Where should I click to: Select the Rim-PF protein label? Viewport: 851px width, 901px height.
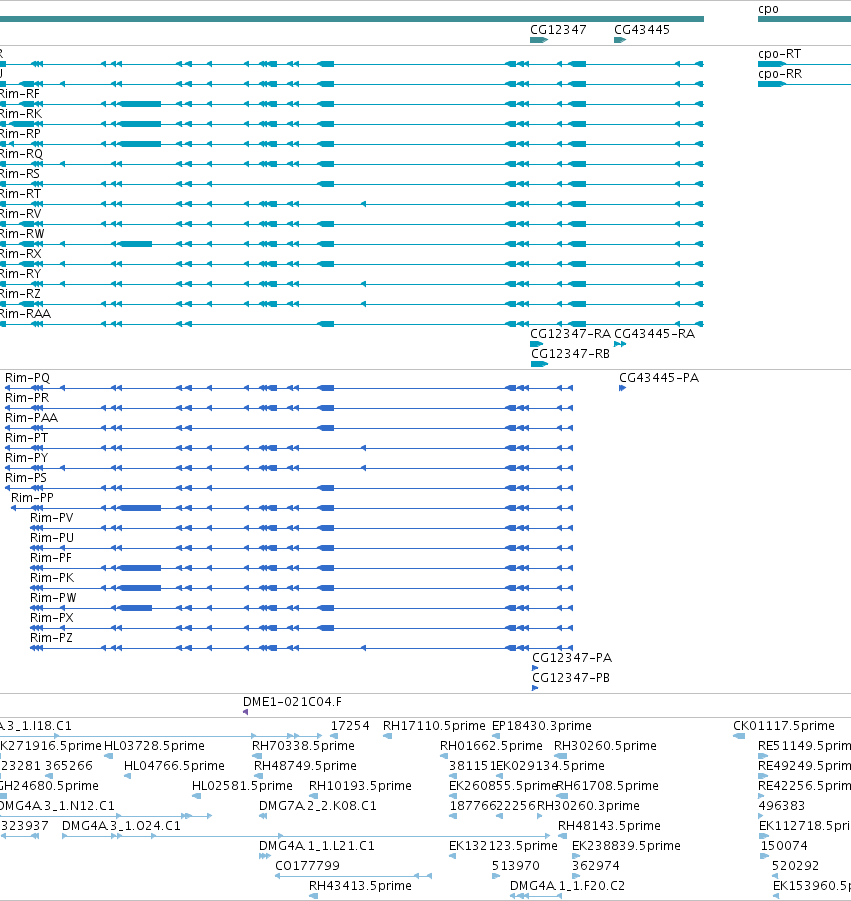[x=51, y=558]
